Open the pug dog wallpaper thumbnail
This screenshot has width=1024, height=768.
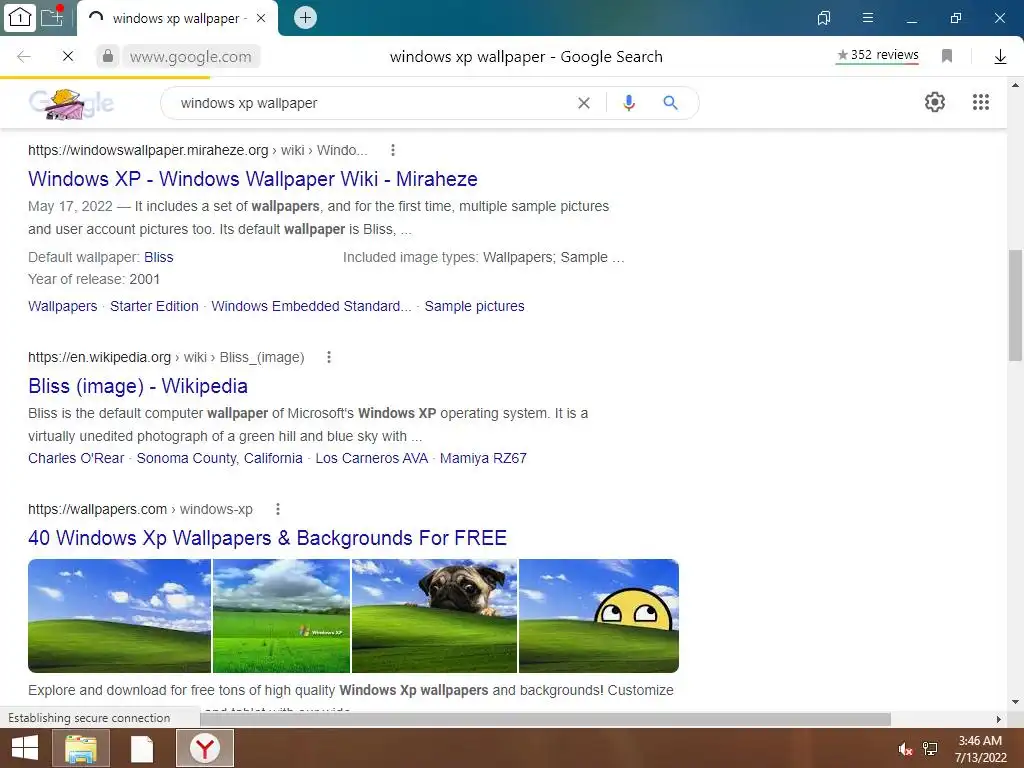click(434, 616)
